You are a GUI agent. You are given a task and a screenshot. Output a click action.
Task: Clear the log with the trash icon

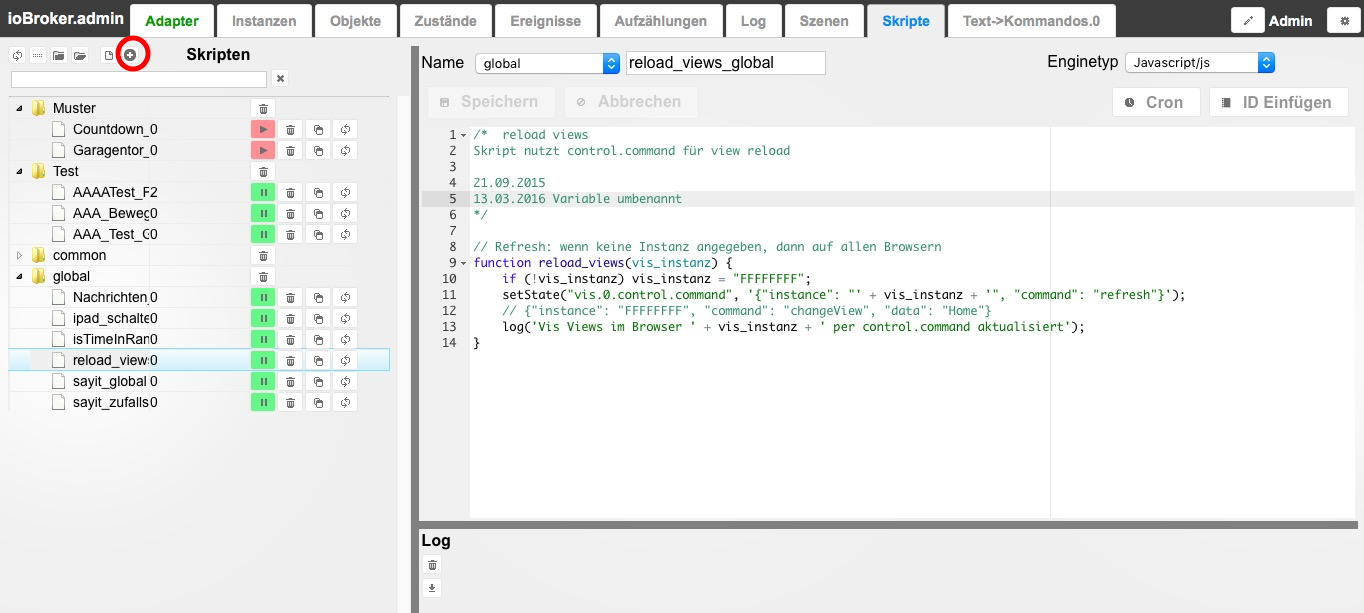pos(432,565)
